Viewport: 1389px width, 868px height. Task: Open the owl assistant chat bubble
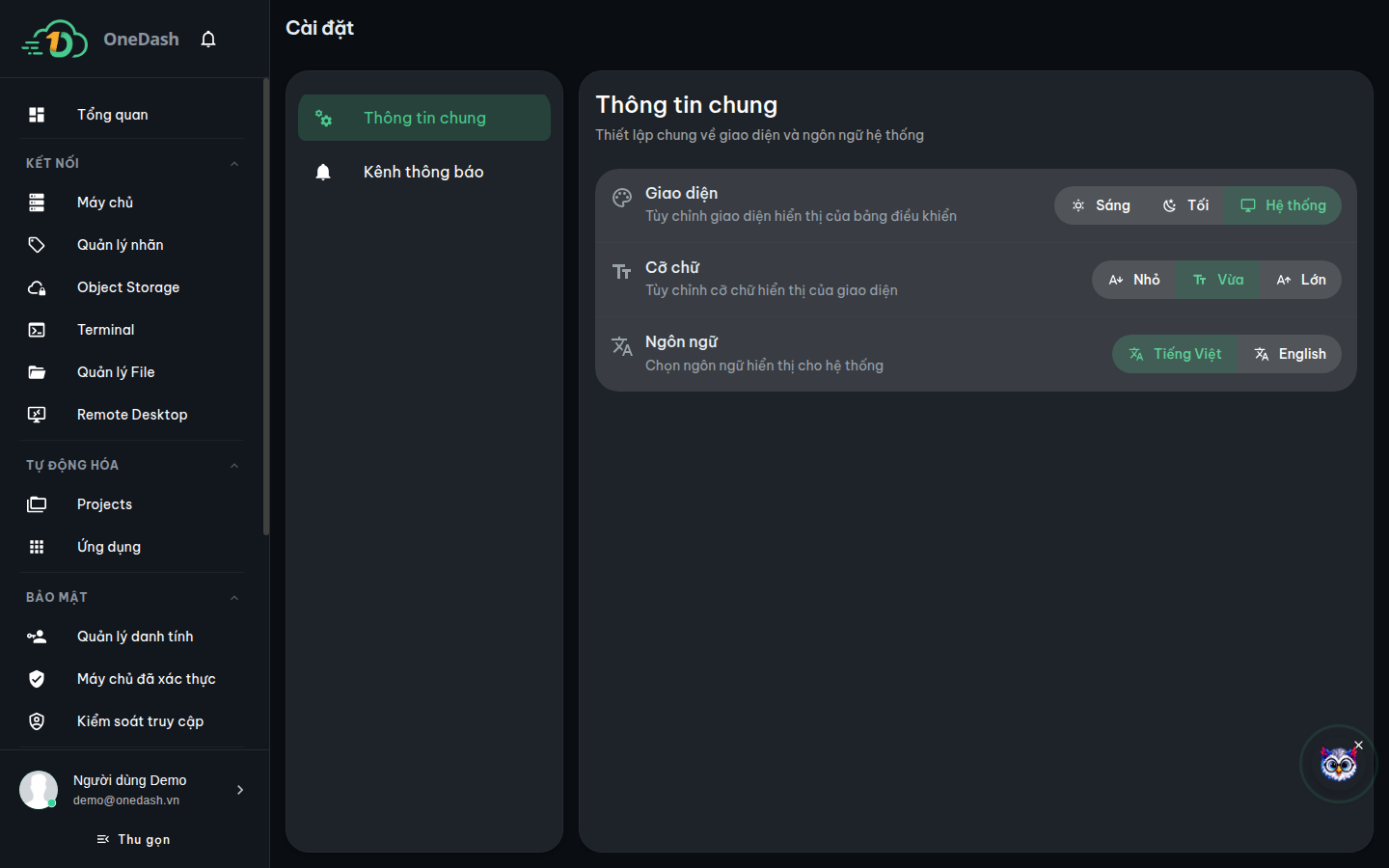point(1338,765)
